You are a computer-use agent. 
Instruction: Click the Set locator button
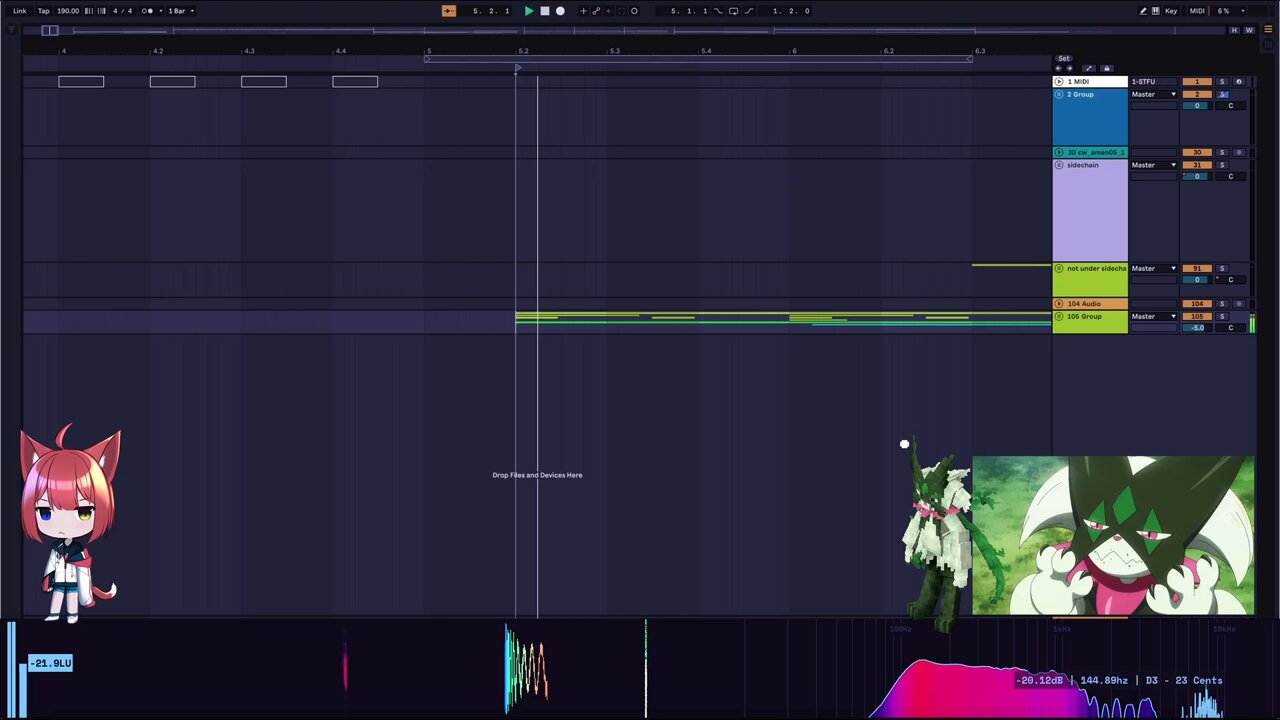(1064, 58)
